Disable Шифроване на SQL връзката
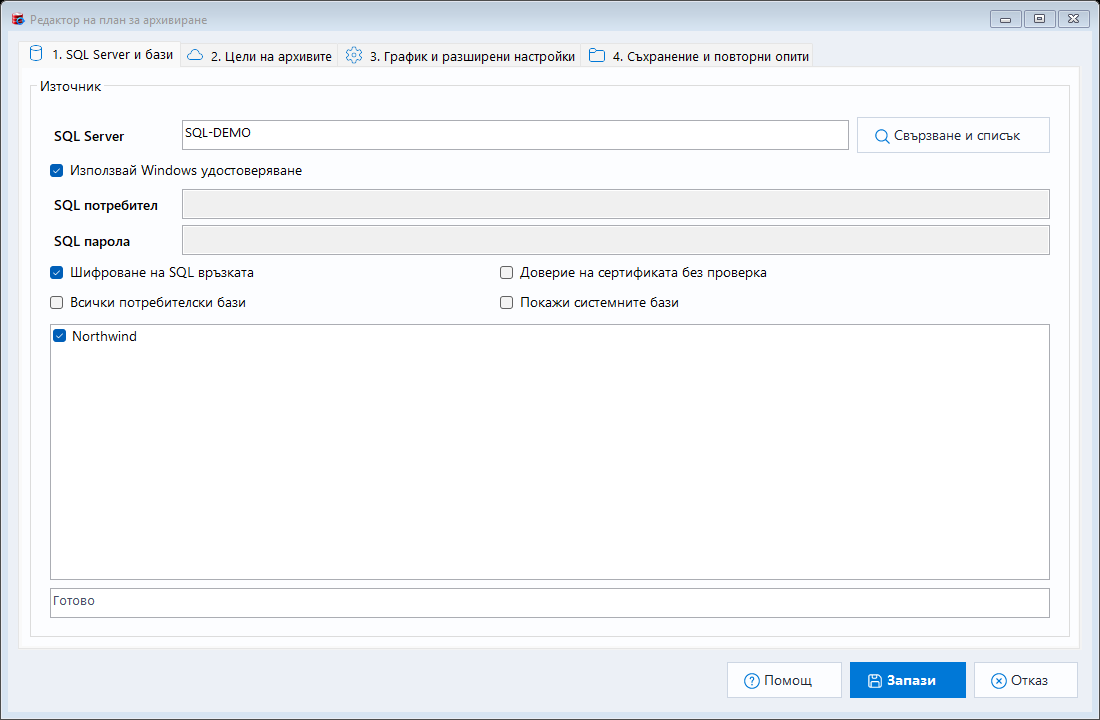 pos(57,272)
